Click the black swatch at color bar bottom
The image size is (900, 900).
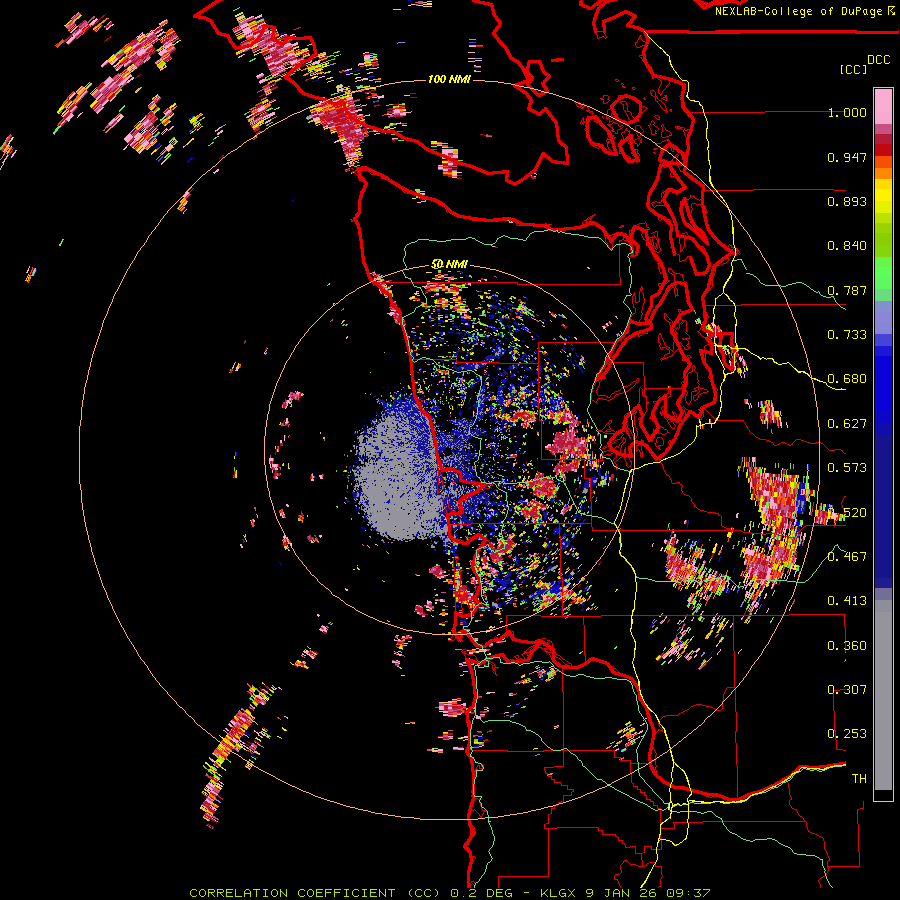pos(883,795)
